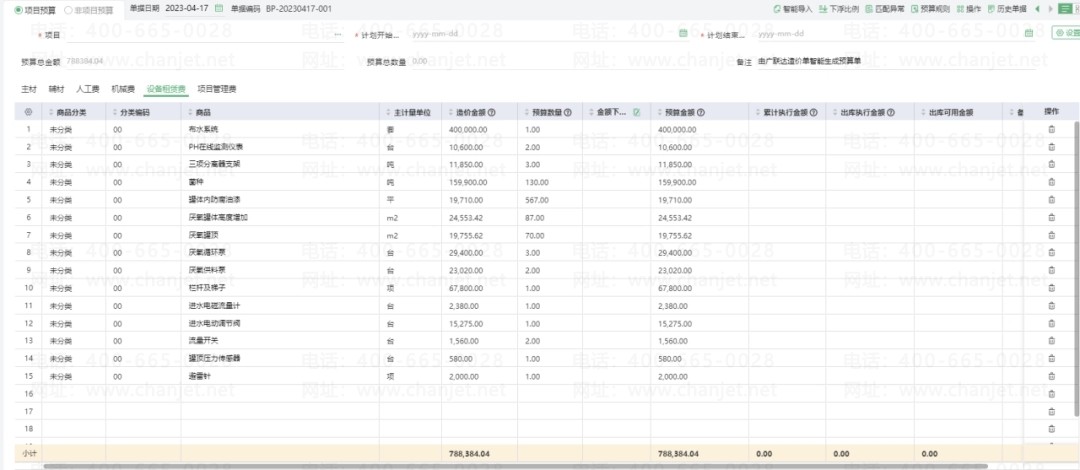Select 预算数量 cell 567.00
1080x470 pixels.
[x=550, y=200]
